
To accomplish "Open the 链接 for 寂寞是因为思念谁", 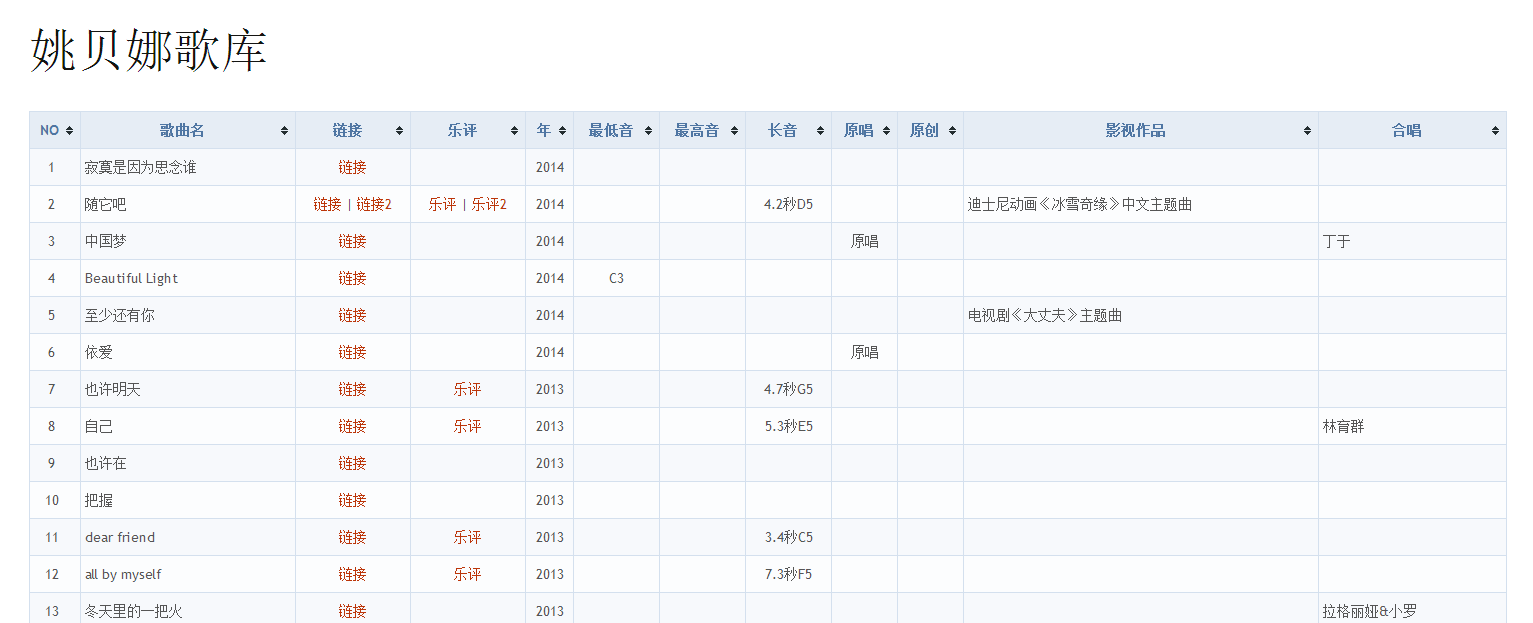I will click(x=352, y=168).
